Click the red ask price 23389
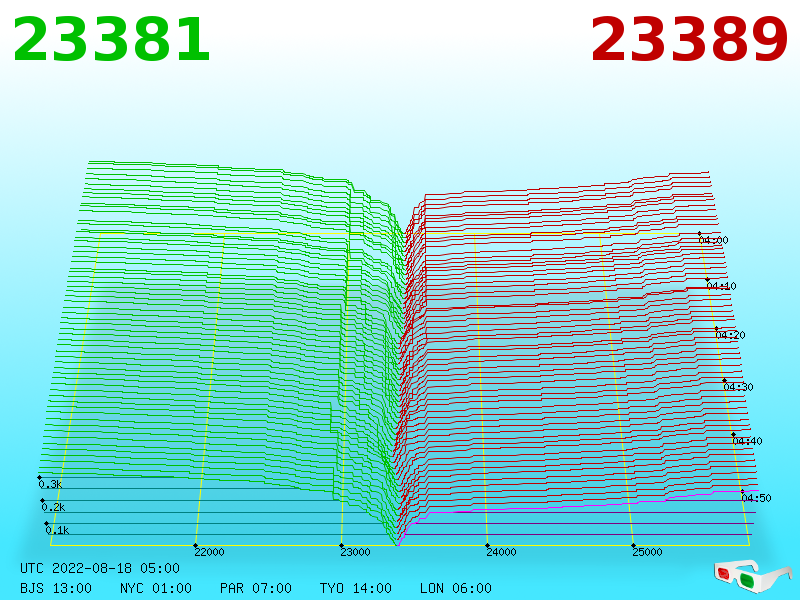Image resolution: width=800 pixels, height=600 pixels. (689, 40)
